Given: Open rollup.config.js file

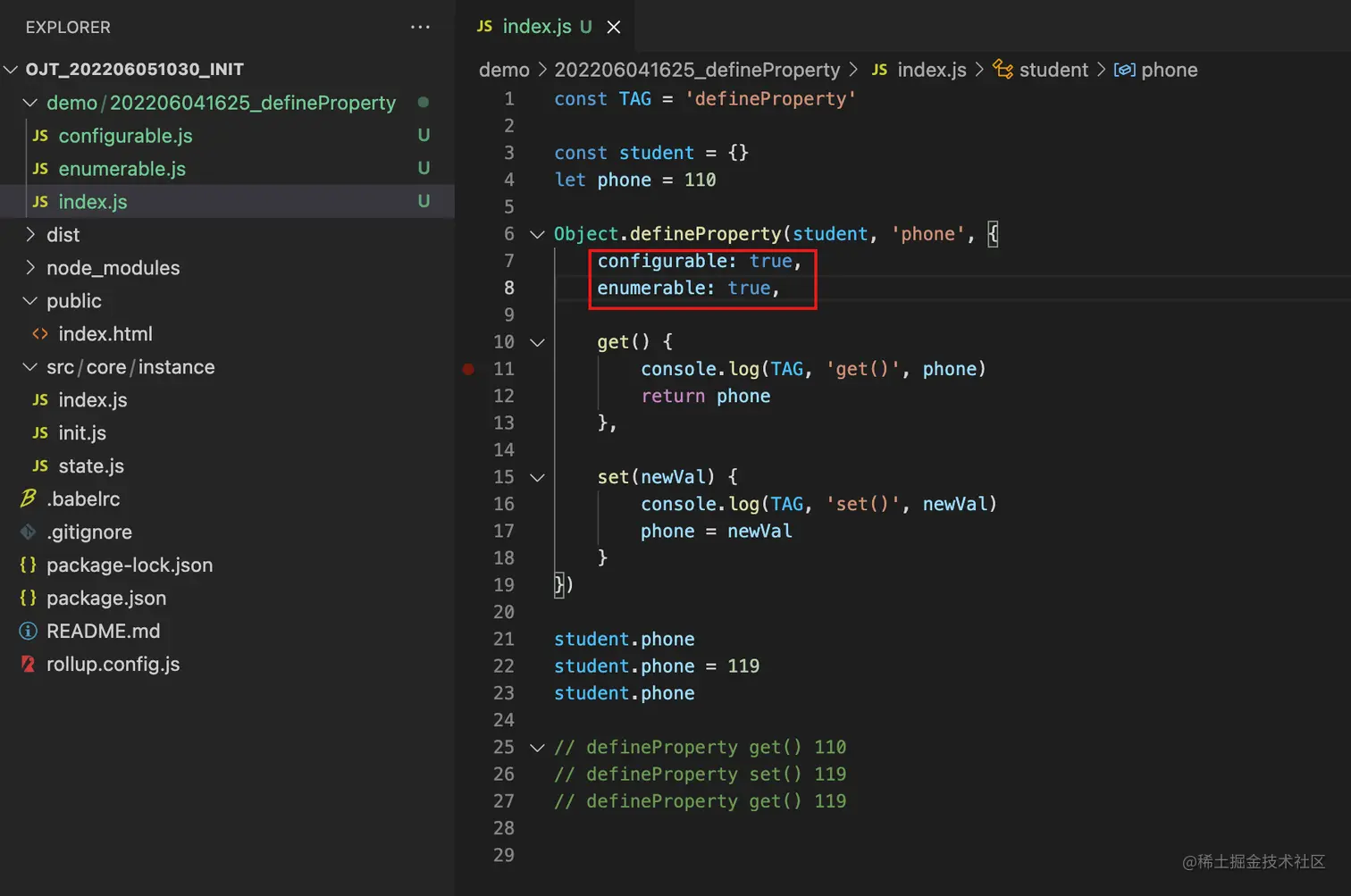Looking at the screenshot, I should [227, 665].
